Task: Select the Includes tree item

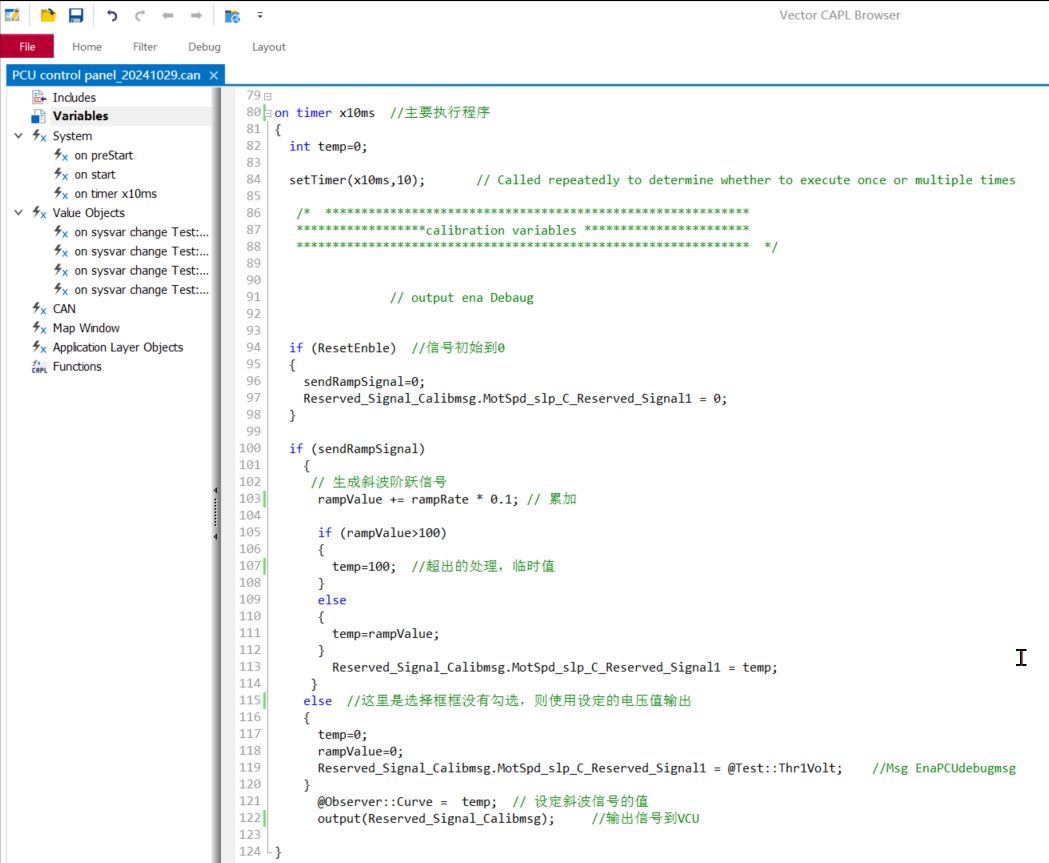Action: pos(74,98)
